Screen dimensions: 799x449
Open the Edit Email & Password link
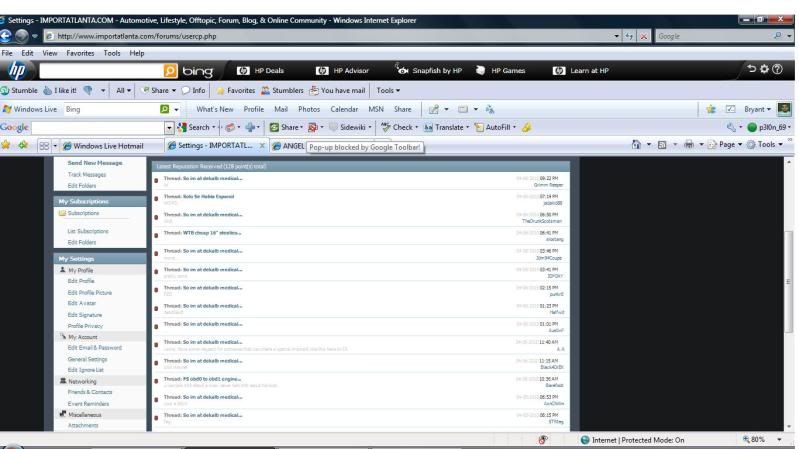point(96,346)
